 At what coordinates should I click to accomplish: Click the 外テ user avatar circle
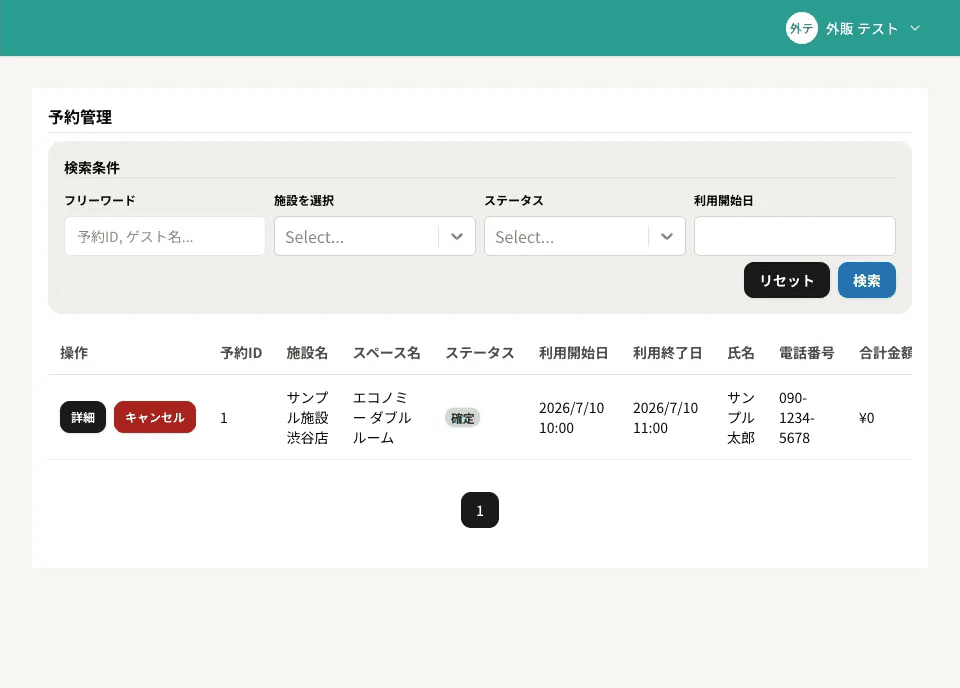point(801,28)
